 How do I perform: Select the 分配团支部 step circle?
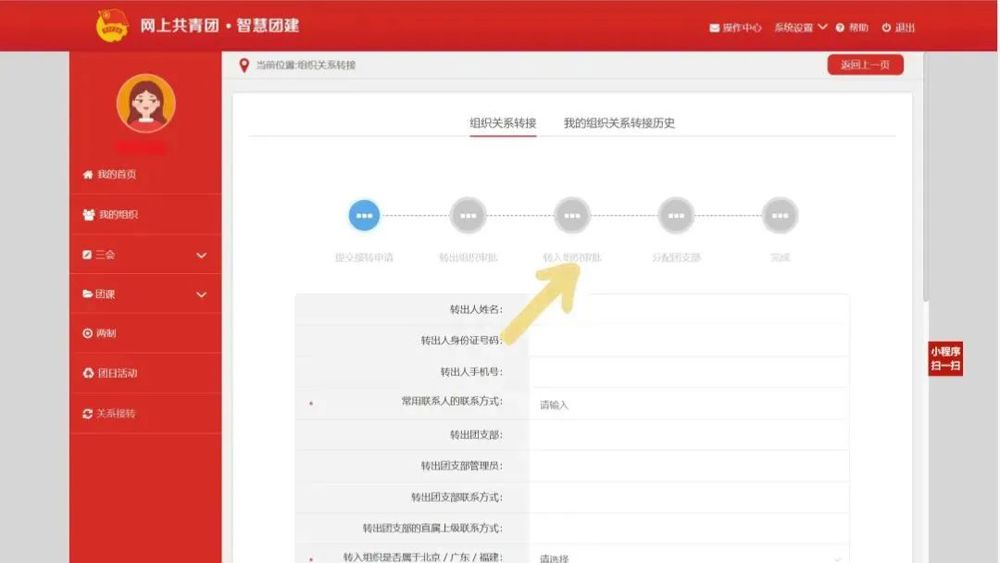[x=676, y=216]
